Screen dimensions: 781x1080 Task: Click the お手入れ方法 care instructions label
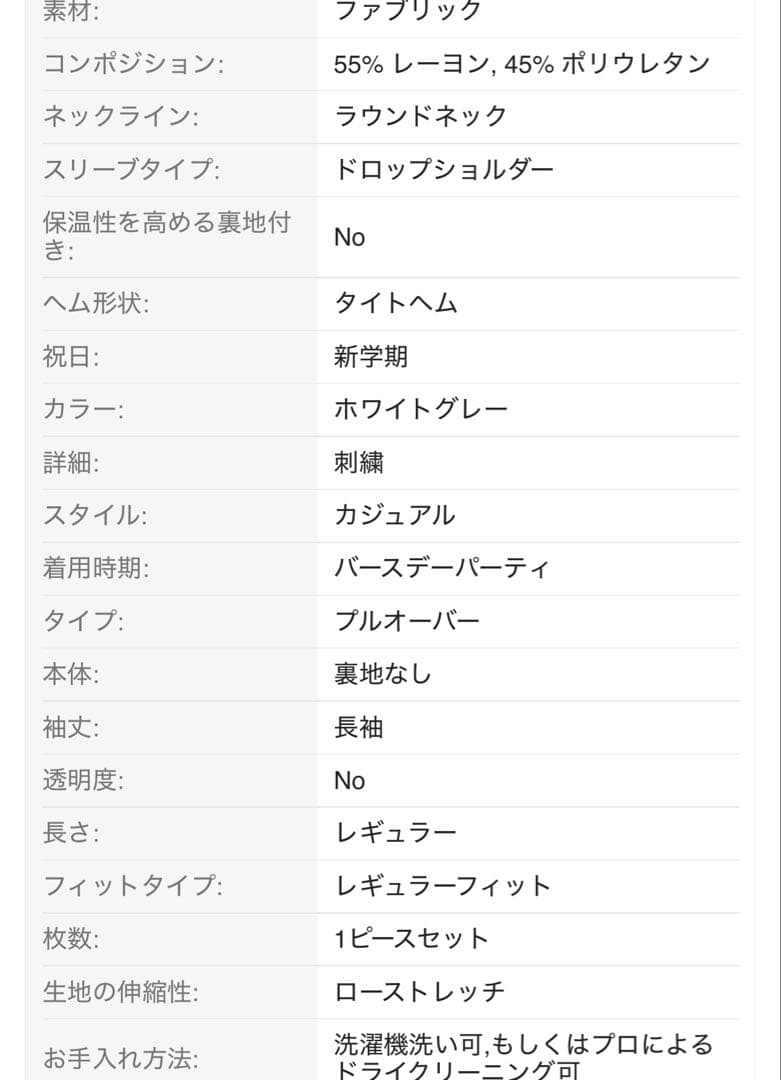(x=121, y=1059)
